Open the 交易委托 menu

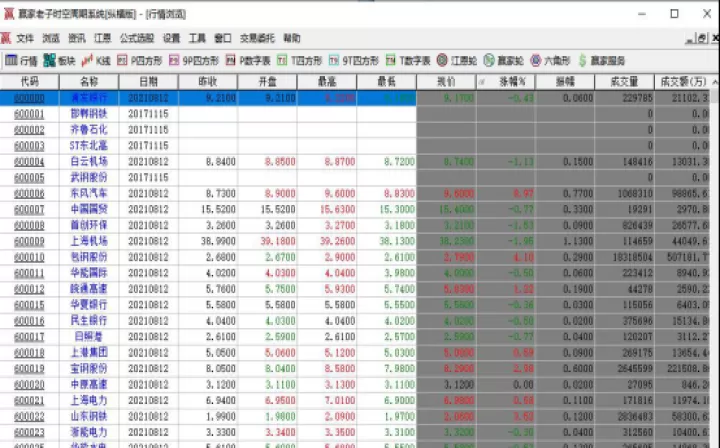257,38
